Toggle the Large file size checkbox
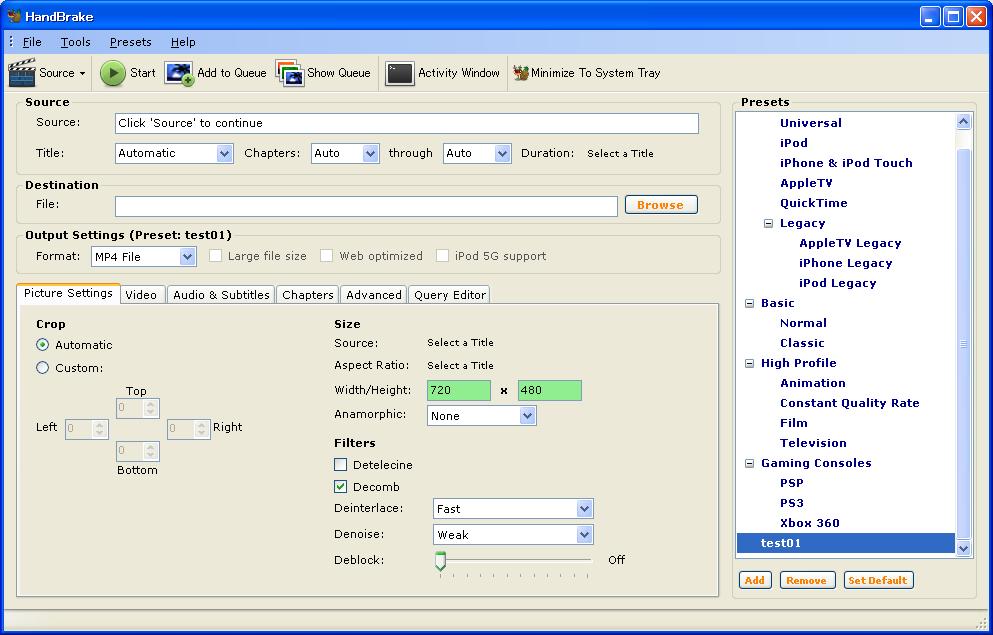This screenshot has width=993, height=635. (x=215, y=256)
